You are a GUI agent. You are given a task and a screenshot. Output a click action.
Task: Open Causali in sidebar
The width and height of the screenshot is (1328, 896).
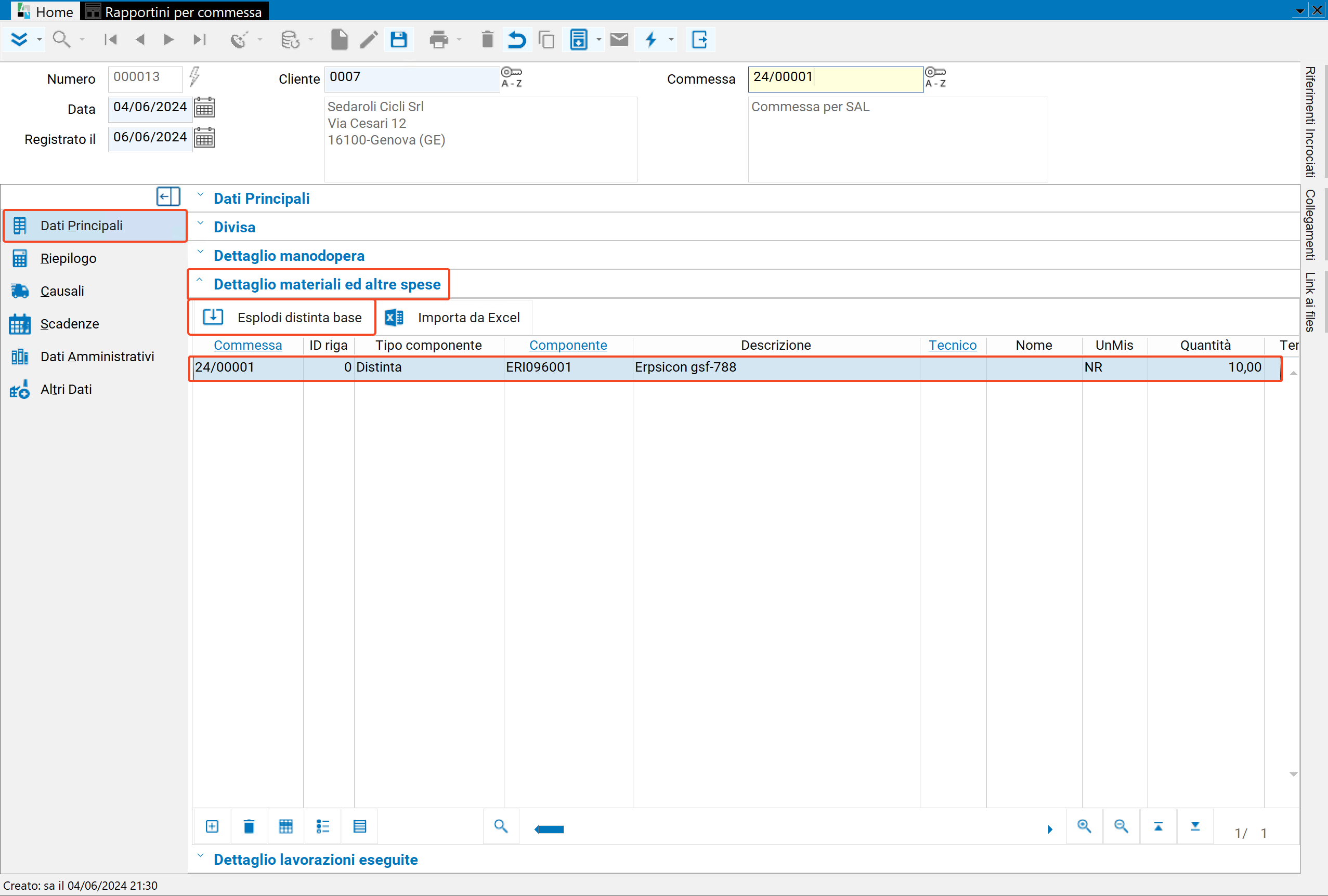point(62,291)
